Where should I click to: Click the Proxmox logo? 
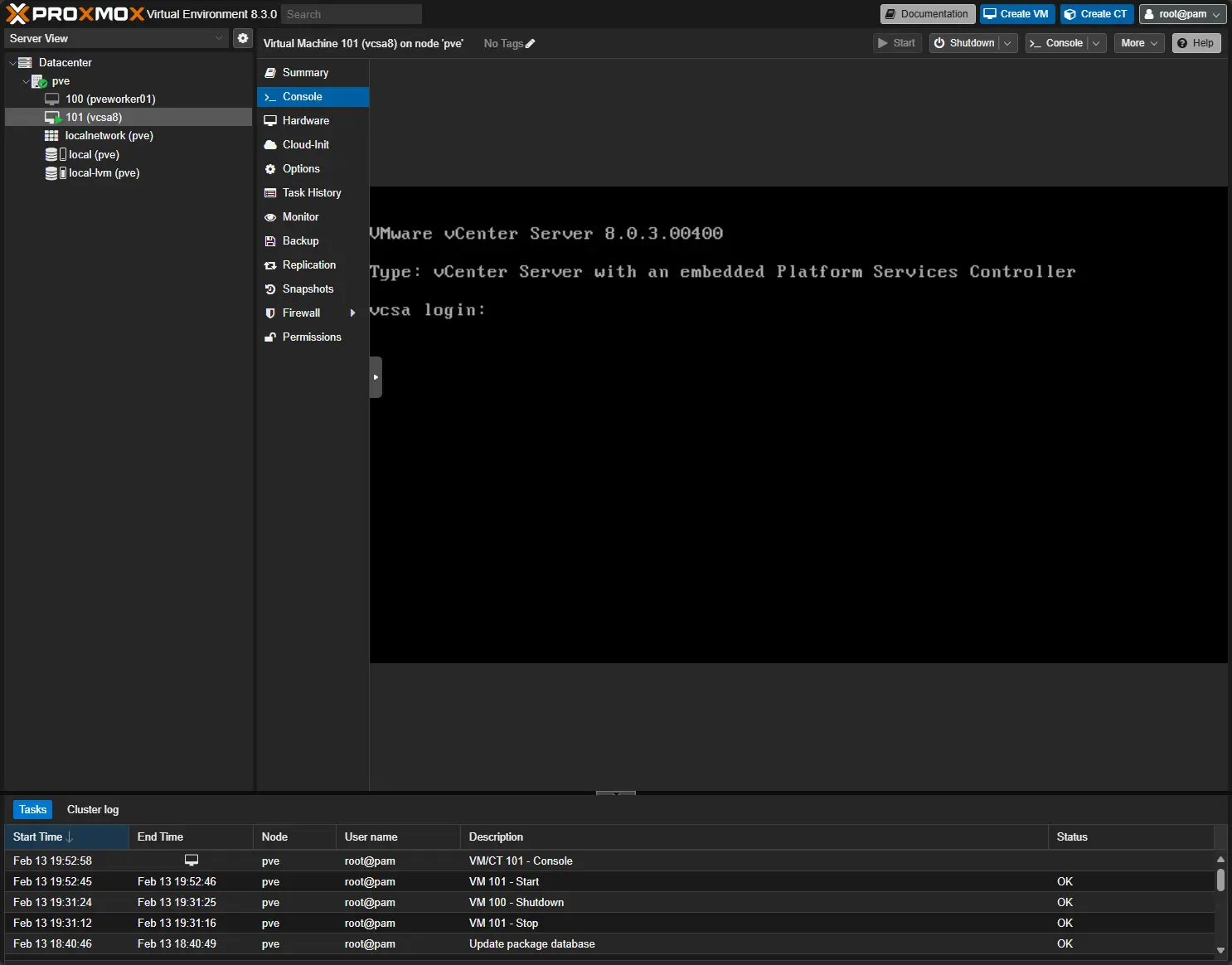pos(75,14)
